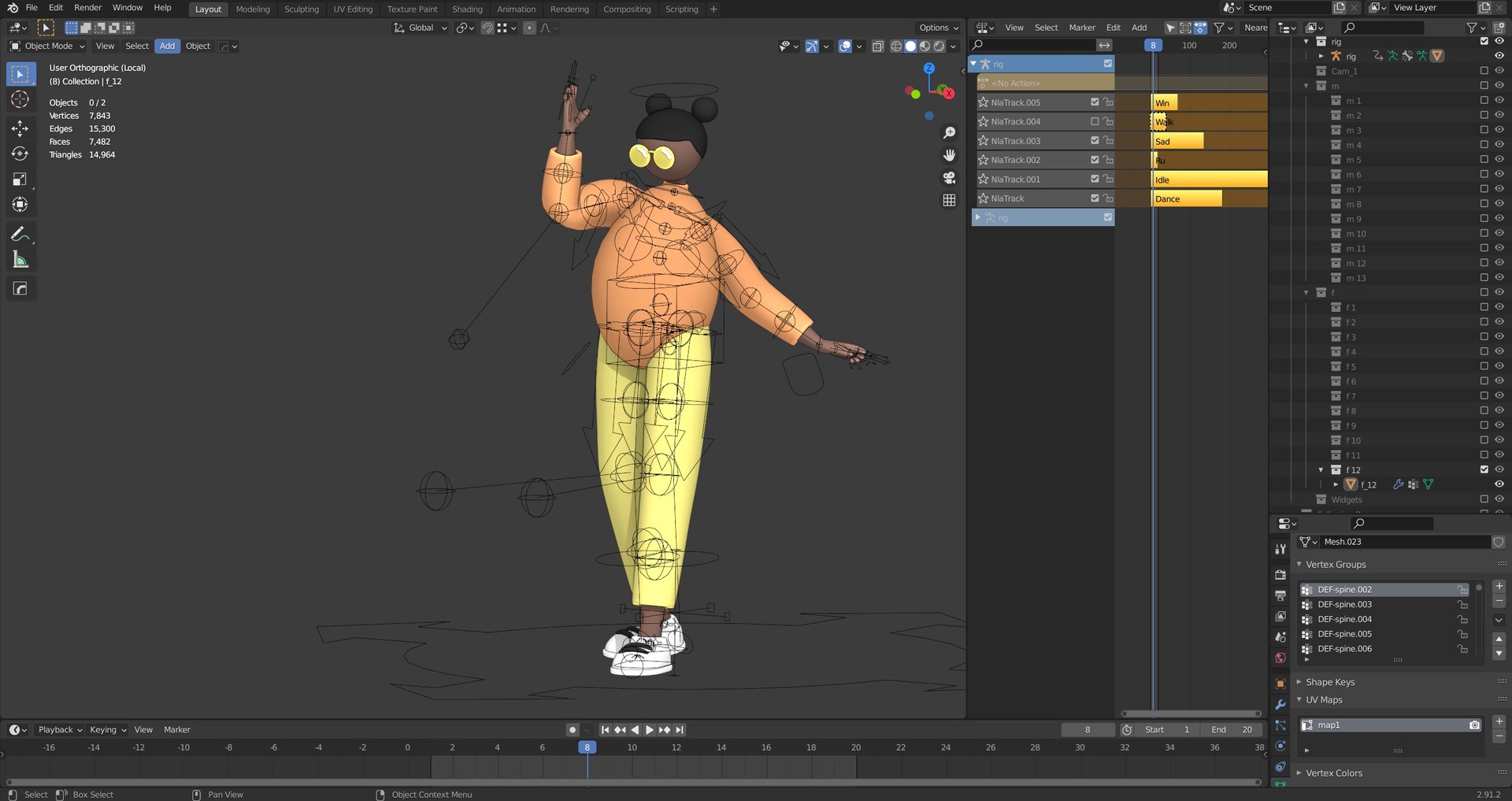
Task: Open the Tool properties tab
Action: tap(1280, 549)
